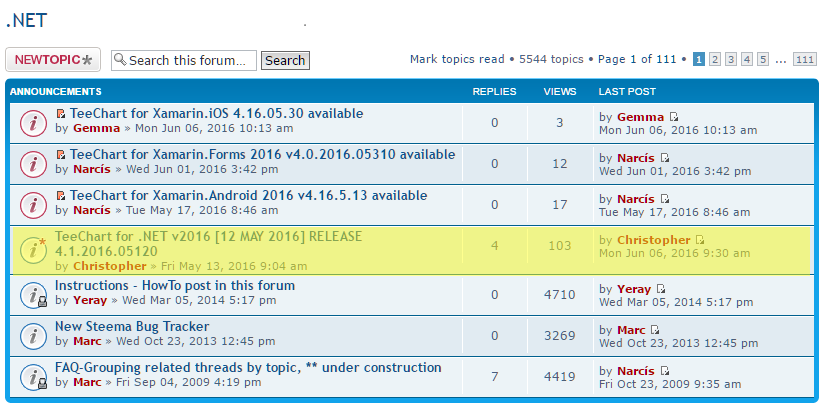View latest post icon in FAQ-Grouping row
Viewport: 829px width, 405px height.
[x=665, y=371]
